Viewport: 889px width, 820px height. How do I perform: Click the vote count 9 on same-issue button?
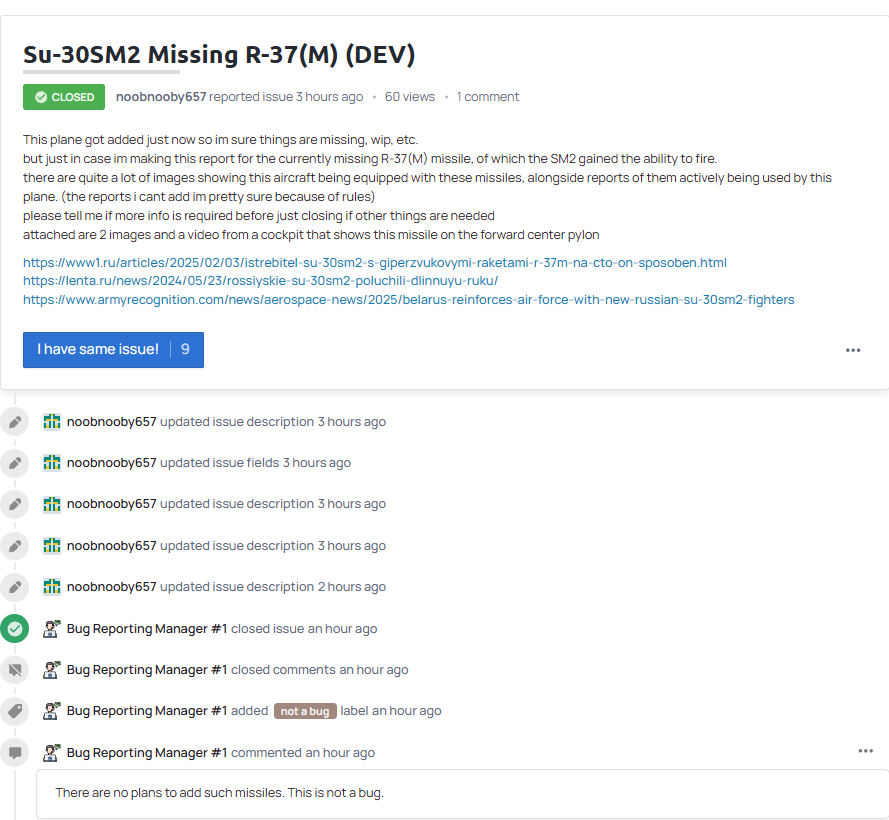pos(185,350)
